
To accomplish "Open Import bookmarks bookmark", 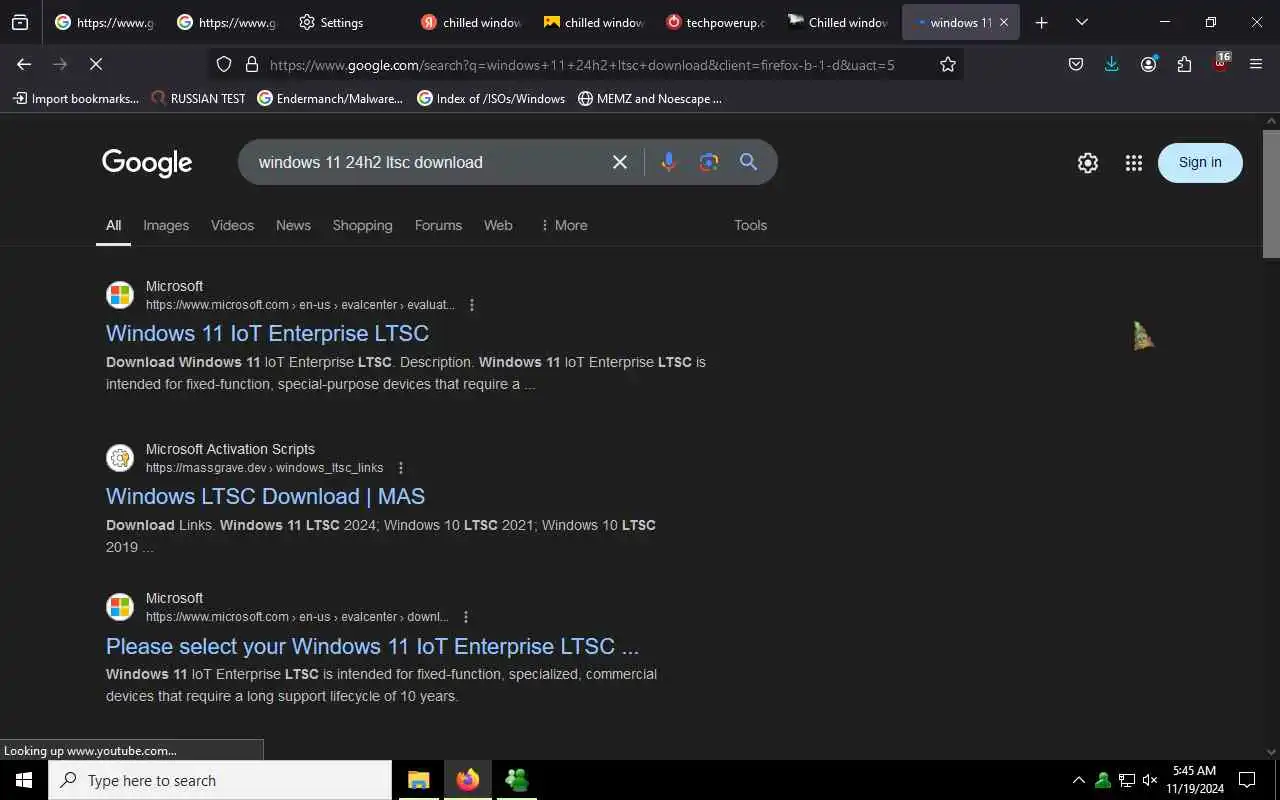I will [x=76, y=98].
